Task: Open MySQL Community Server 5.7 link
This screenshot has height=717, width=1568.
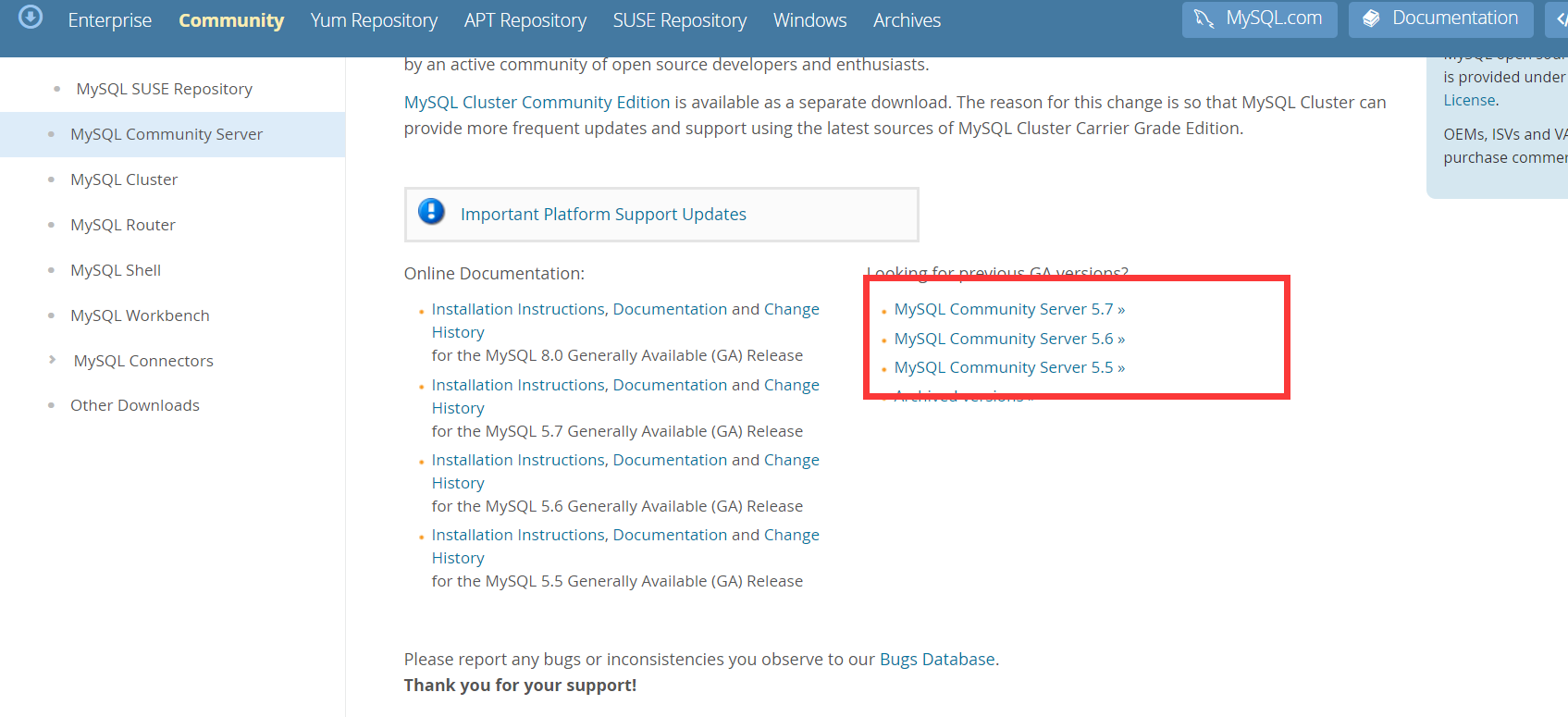Action: click(x=1009, y=309)
